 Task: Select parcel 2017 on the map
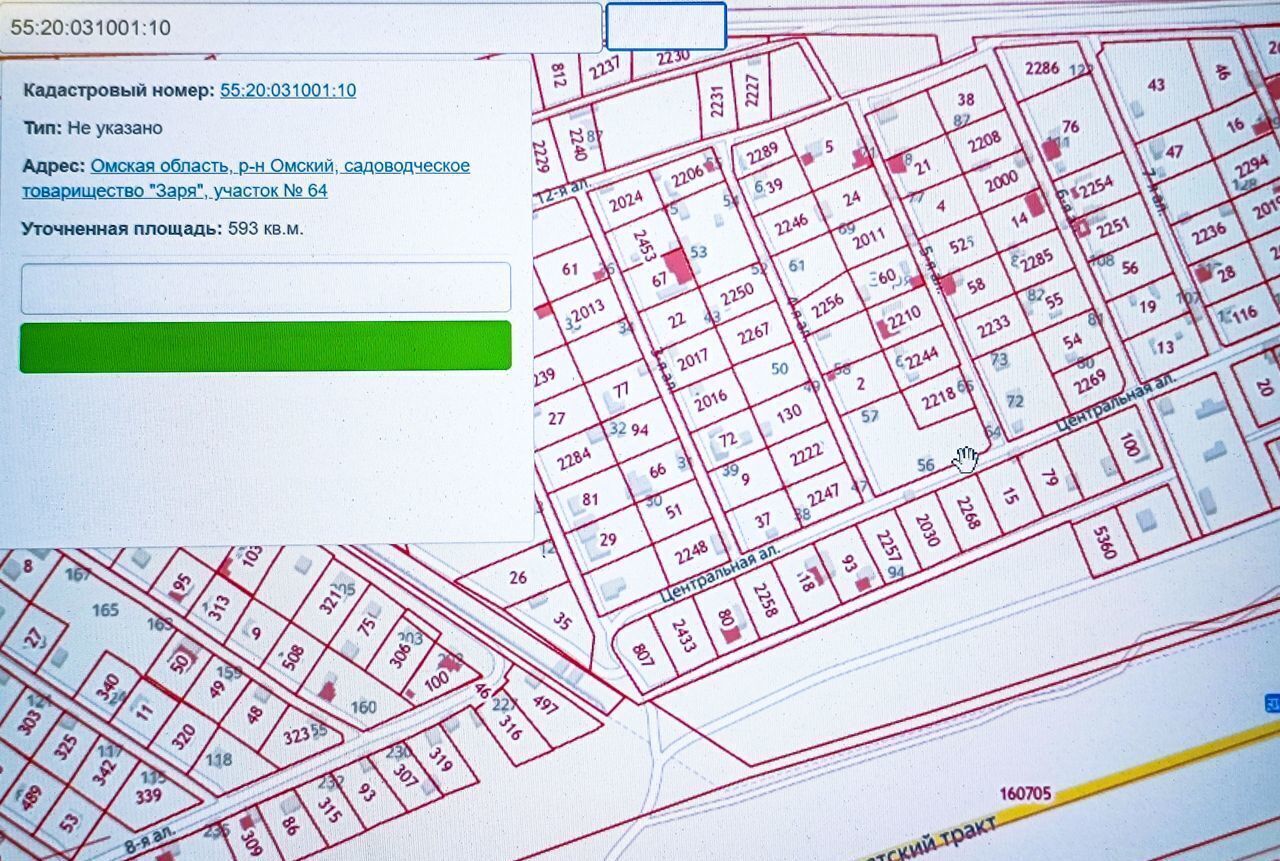pos(692,359)
